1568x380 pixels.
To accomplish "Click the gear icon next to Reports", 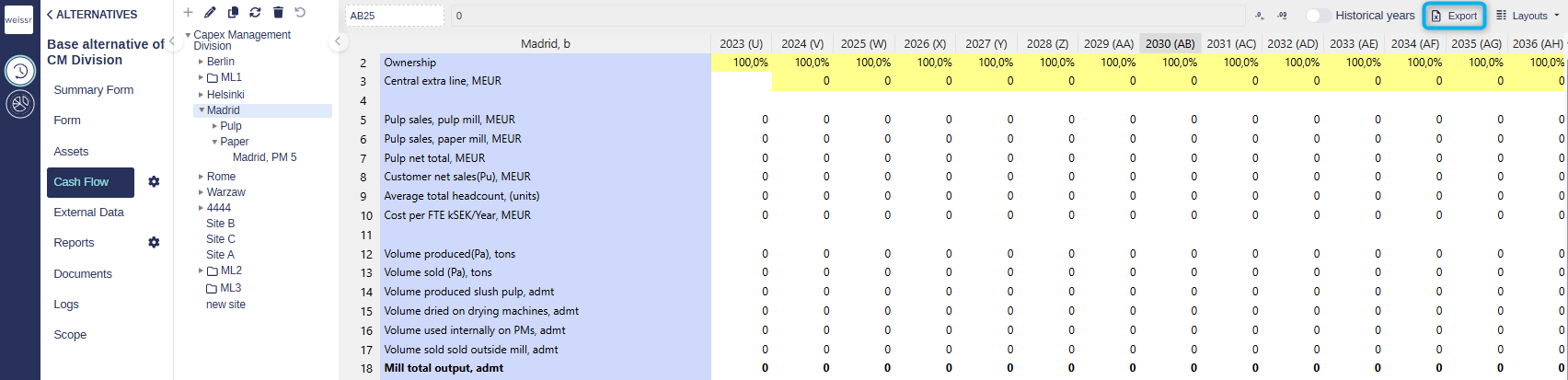I will (154, 243).
